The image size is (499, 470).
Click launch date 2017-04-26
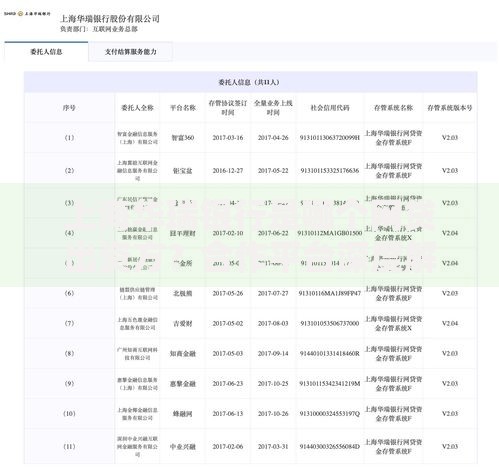tap(273, 138)
